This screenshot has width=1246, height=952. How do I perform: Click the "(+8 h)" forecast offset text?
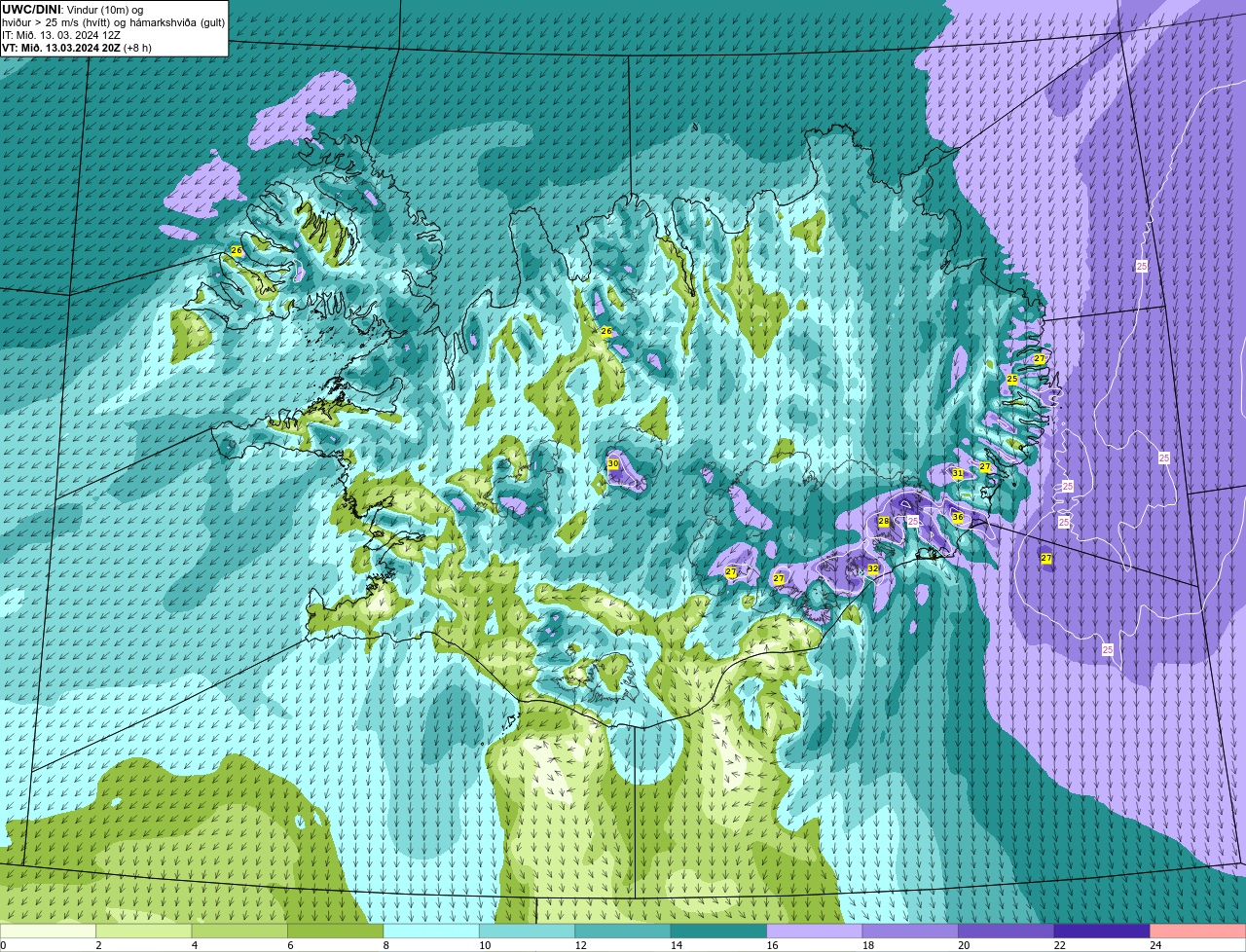[x=137, y=48]
